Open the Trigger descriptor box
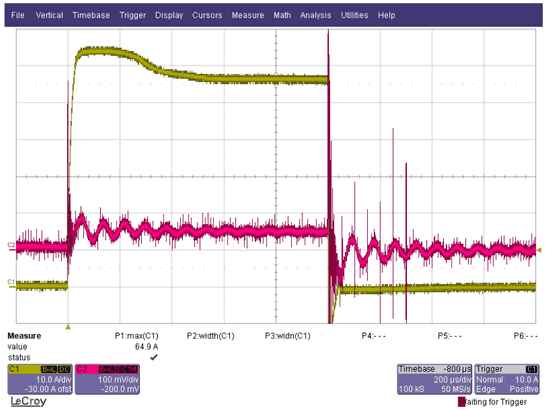This screenshot has height=410, width=546. 507,379
